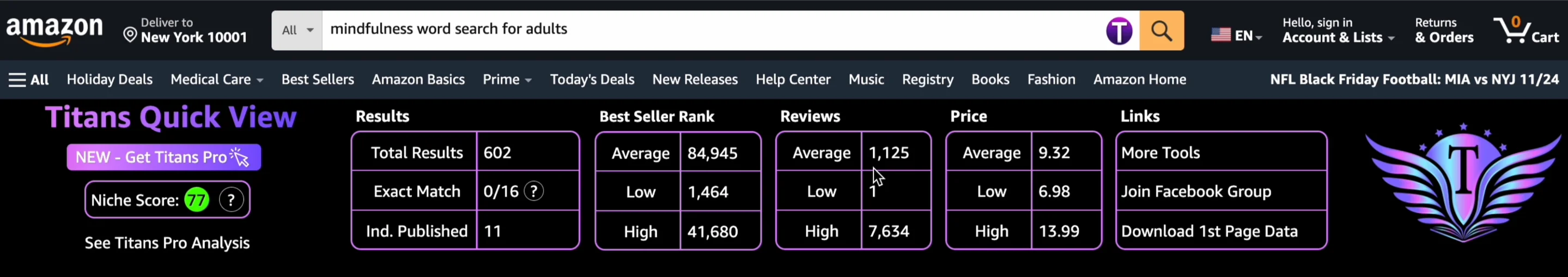
Task: Click the US flag language icon
Action: click(1220, 35)
